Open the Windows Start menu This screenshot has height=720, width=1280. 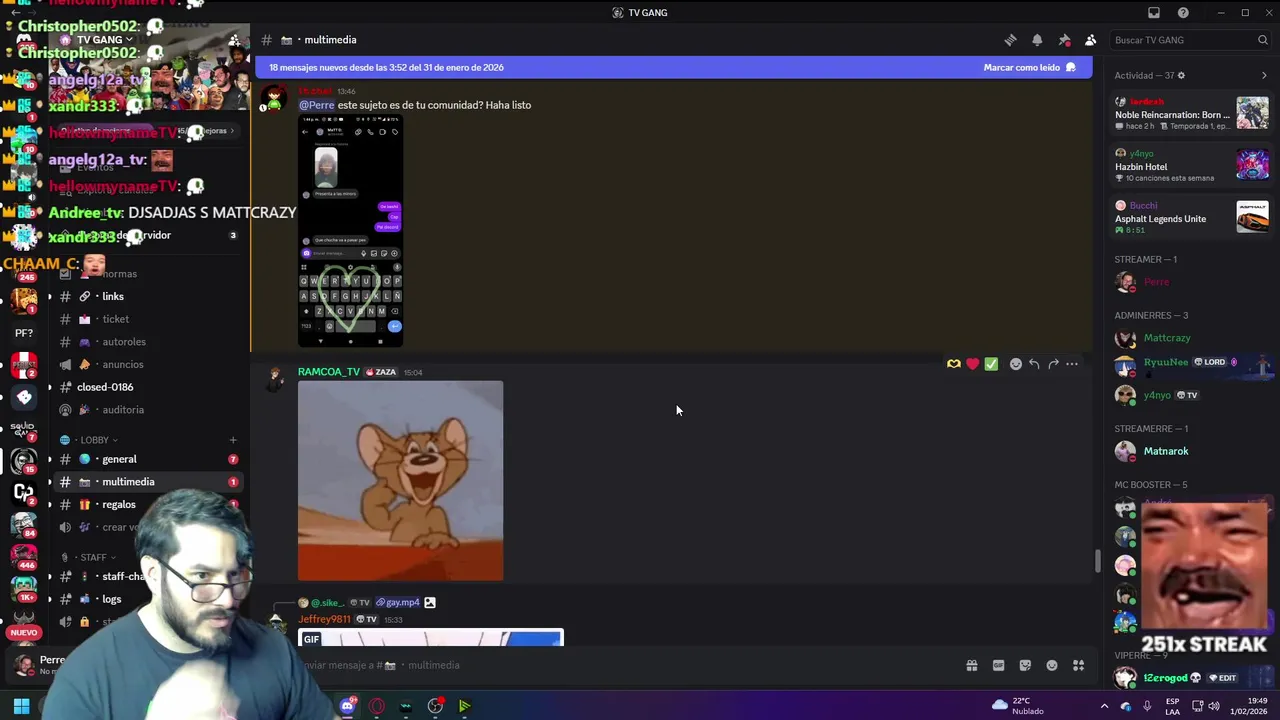pyautogui.click(x=21, y=706)
